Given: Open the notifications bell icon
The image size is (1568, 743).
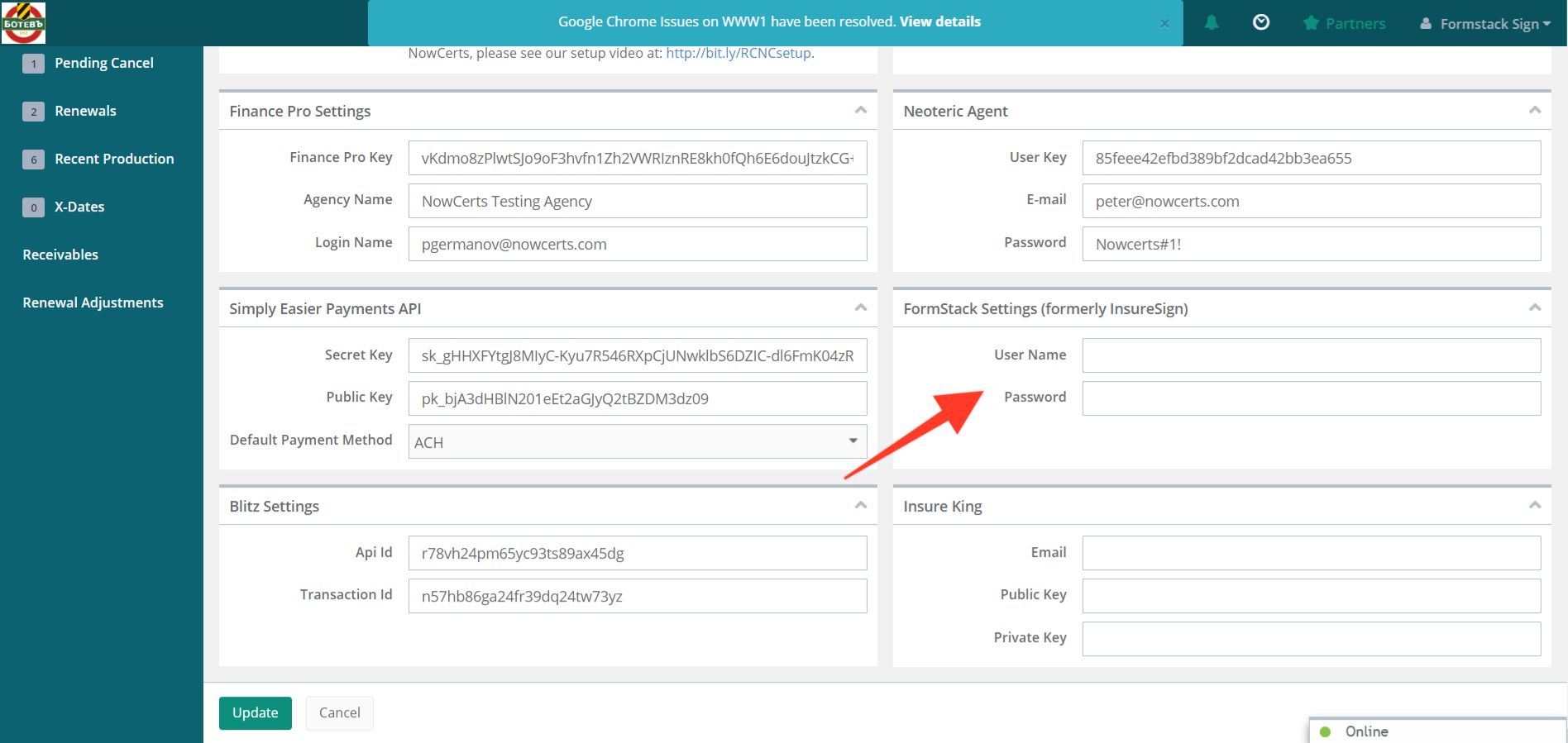Looking at the screenshot, I should pos(1212,22).
